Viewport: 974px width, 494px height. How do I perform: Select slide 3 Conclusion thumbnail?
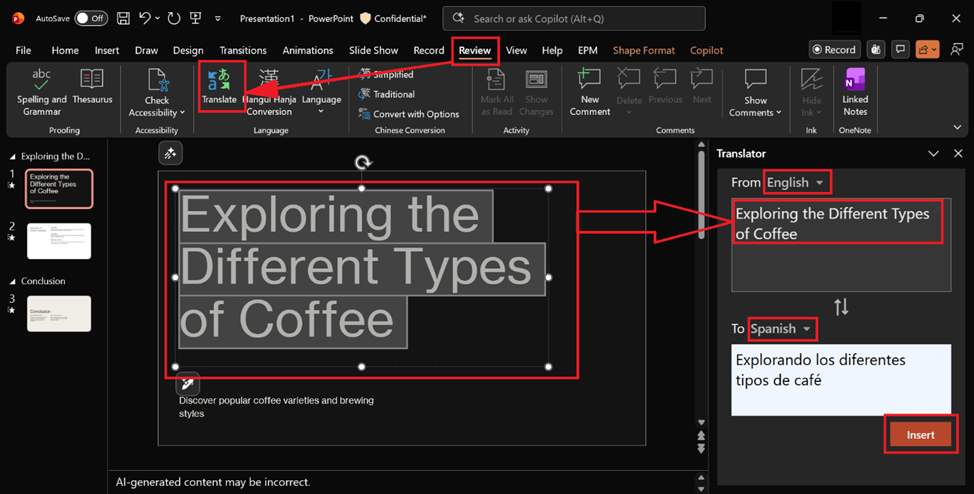click(59, 314)
